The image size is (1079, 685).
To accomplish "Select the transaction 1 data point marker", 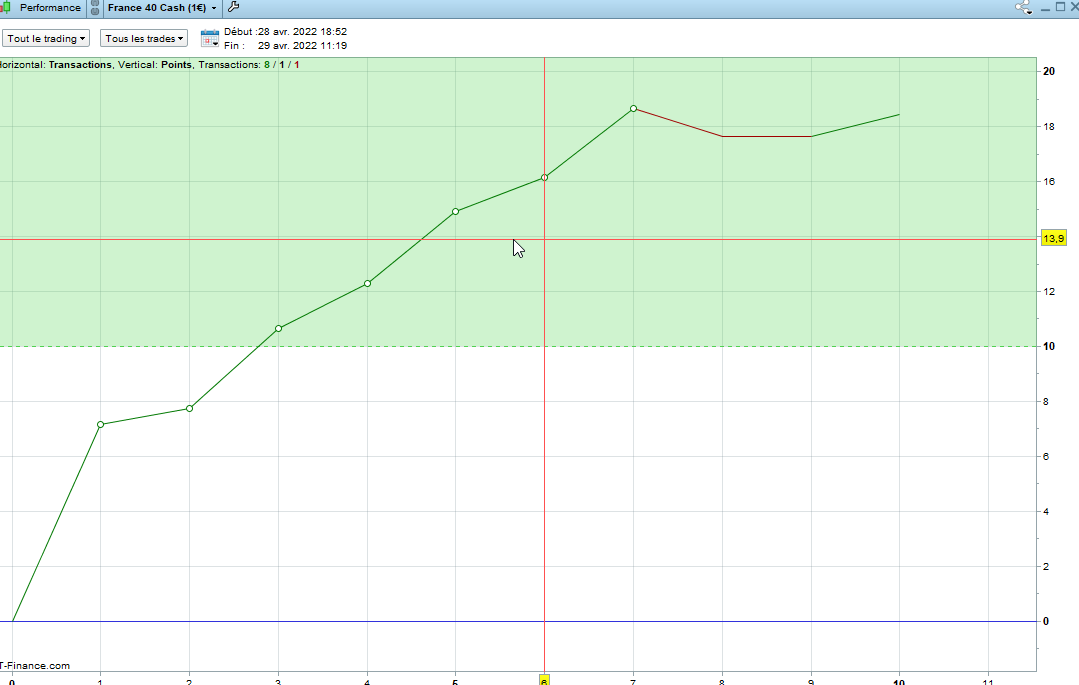I will (x=100, y=425).
